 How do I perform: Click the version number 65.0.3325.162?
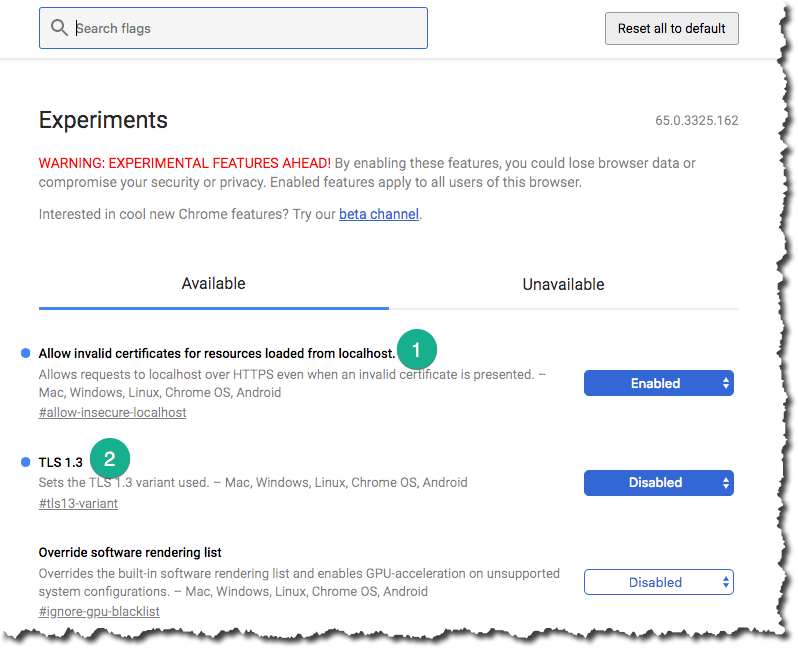[697, 121]
